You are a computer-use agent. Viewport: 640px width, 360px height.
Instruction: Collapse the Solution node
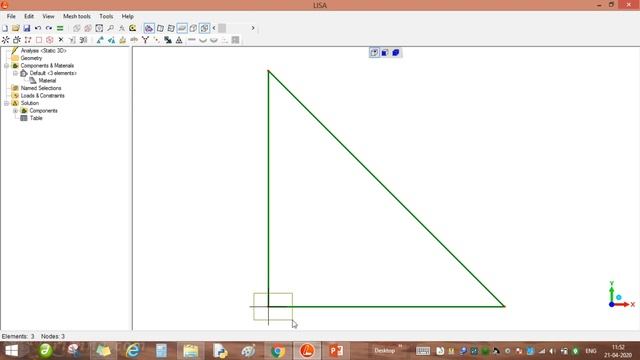(7, 103)
